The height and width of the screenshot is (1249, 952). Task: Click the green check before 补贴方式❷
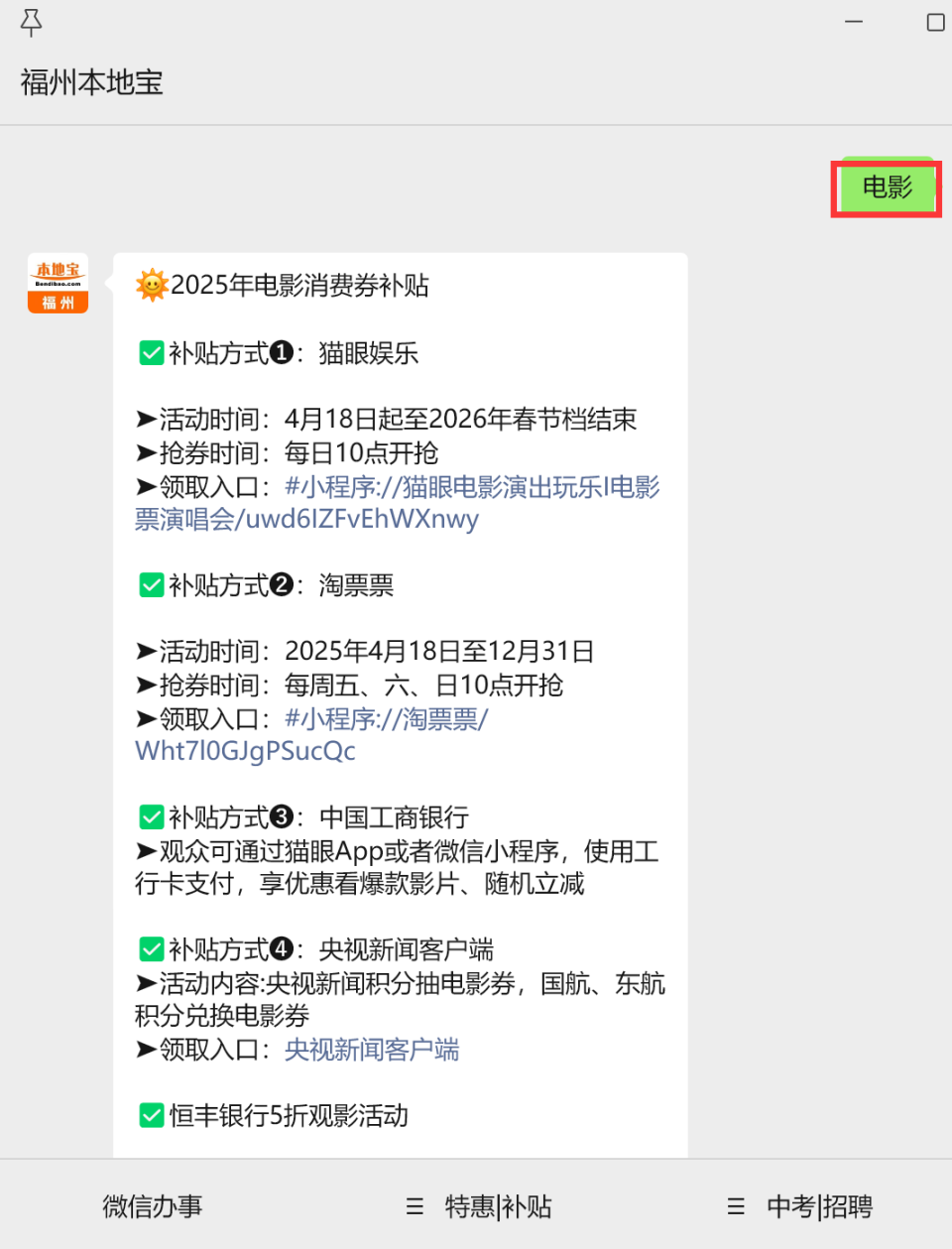tap(152, 585)
